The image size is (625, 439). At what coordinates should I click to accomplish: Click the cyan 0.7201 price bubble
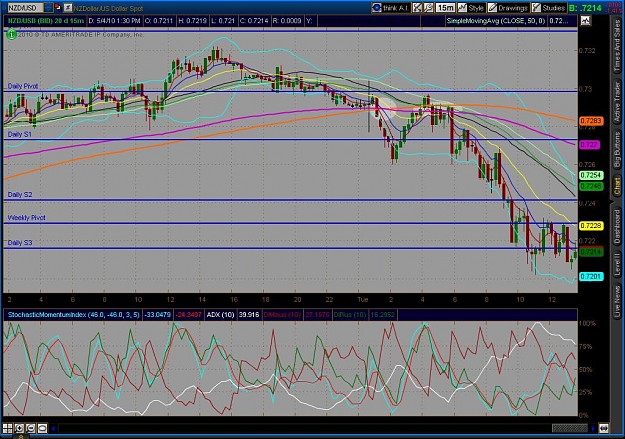(x=591, y=276)
